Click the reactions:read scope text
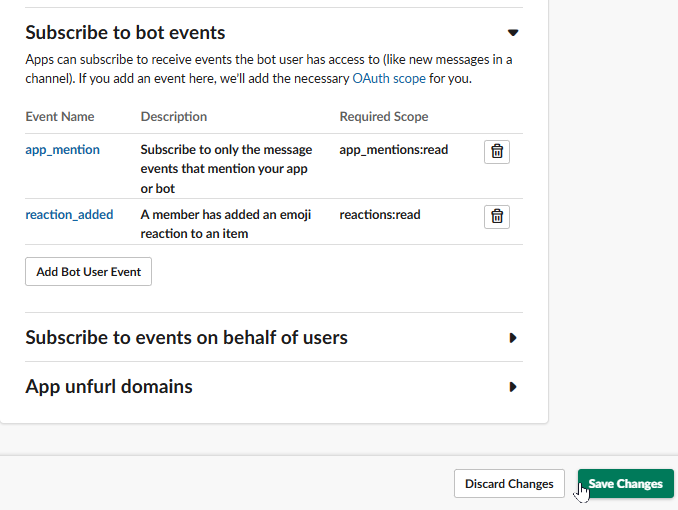Viewport: 678px width, 510px height. point(379,214)
